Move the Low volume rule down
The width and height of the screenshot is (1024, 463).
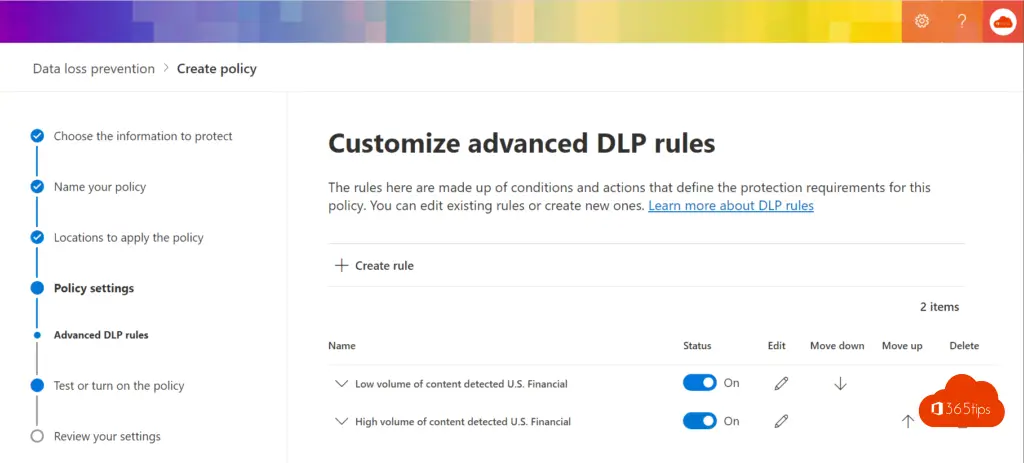840,383
